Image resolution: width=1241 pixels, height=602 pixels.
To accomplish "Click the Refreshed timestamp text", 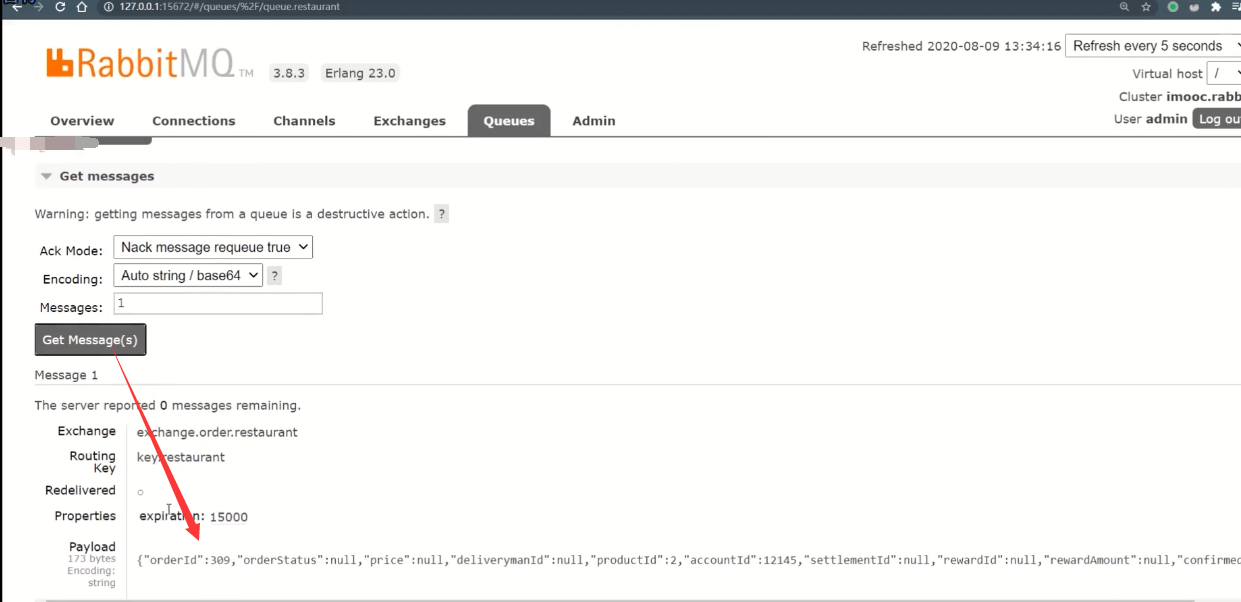I will (961, 47).
